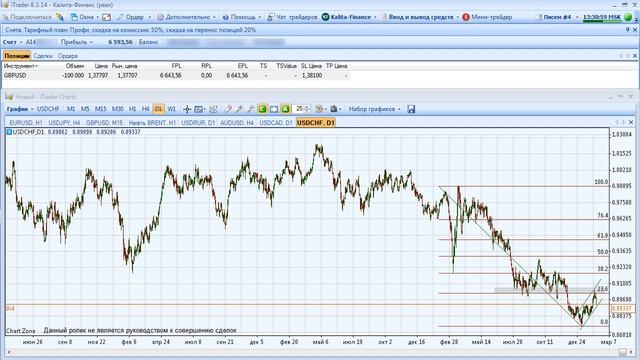Click the zoom out magnifier icon

coord(251,109)
